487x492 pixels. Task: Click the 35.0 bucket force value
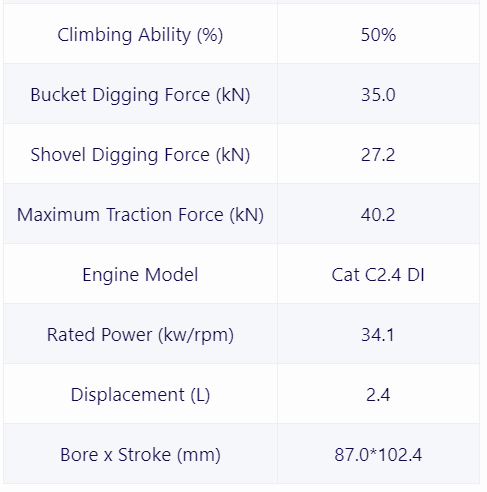[x=378, y=95]
